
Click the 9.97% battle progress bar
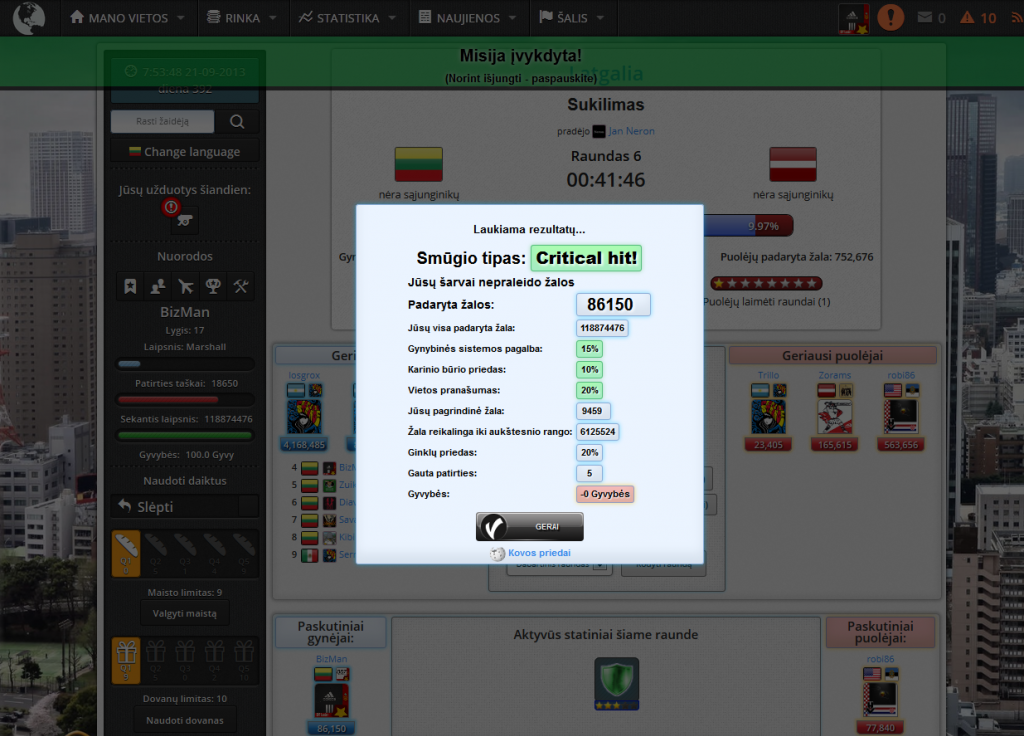[748, 226]
